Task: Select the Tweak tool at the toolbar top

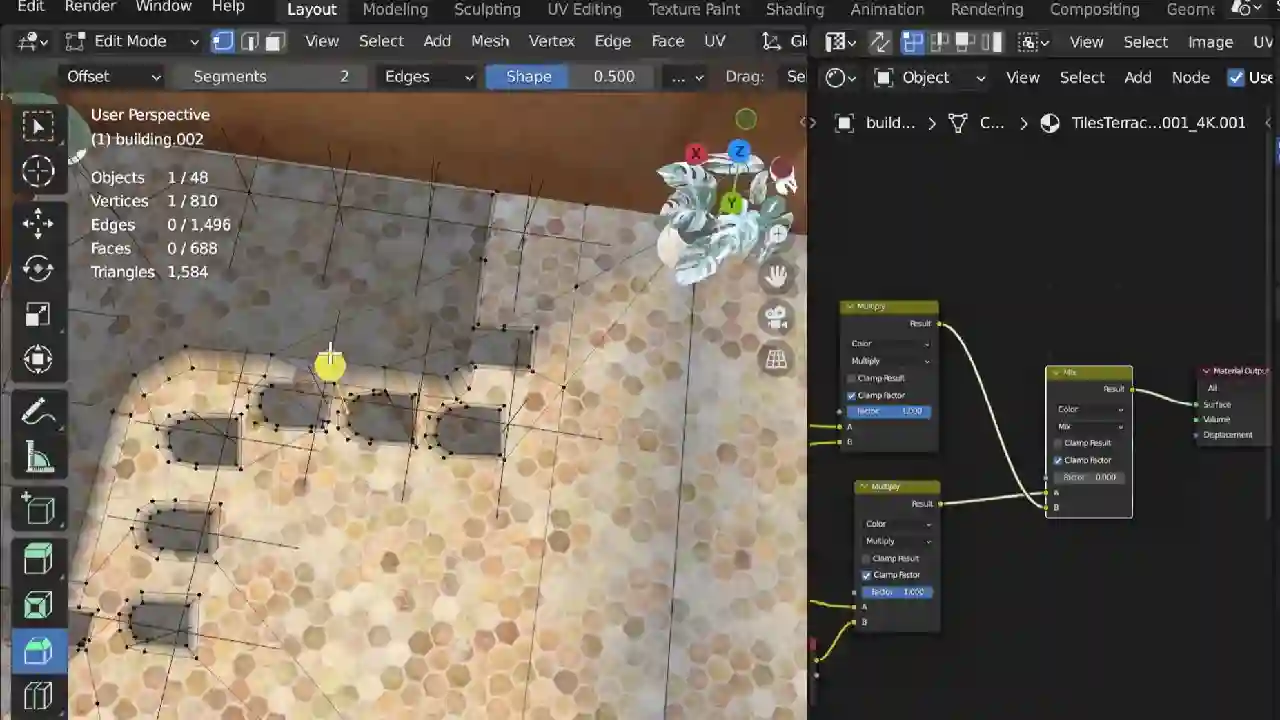Action: point(38,125)
